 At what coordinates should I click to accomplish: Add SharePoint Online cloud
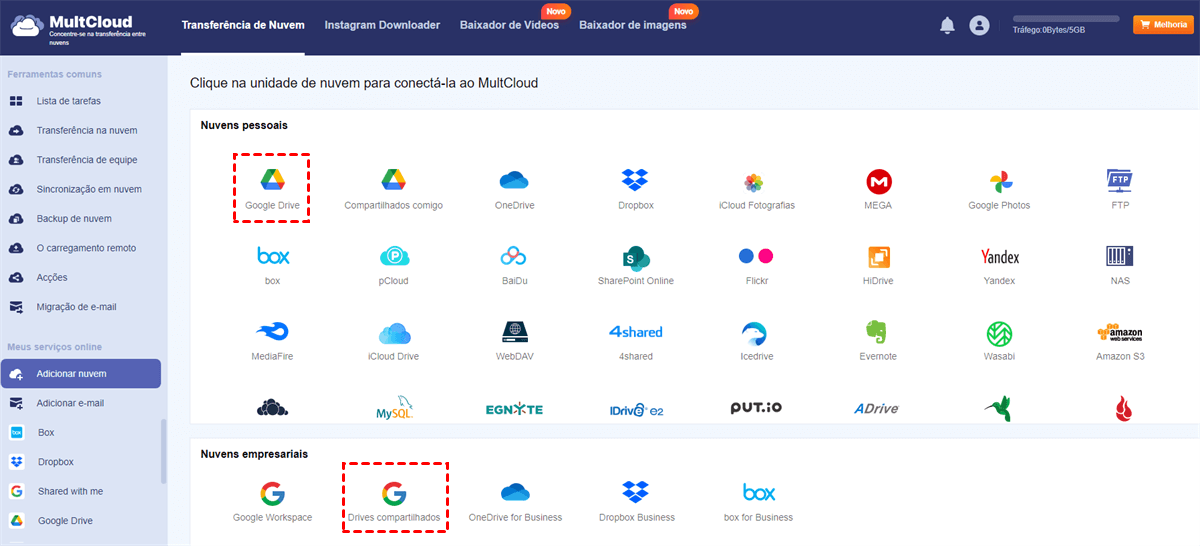click(x=635, y=256)
